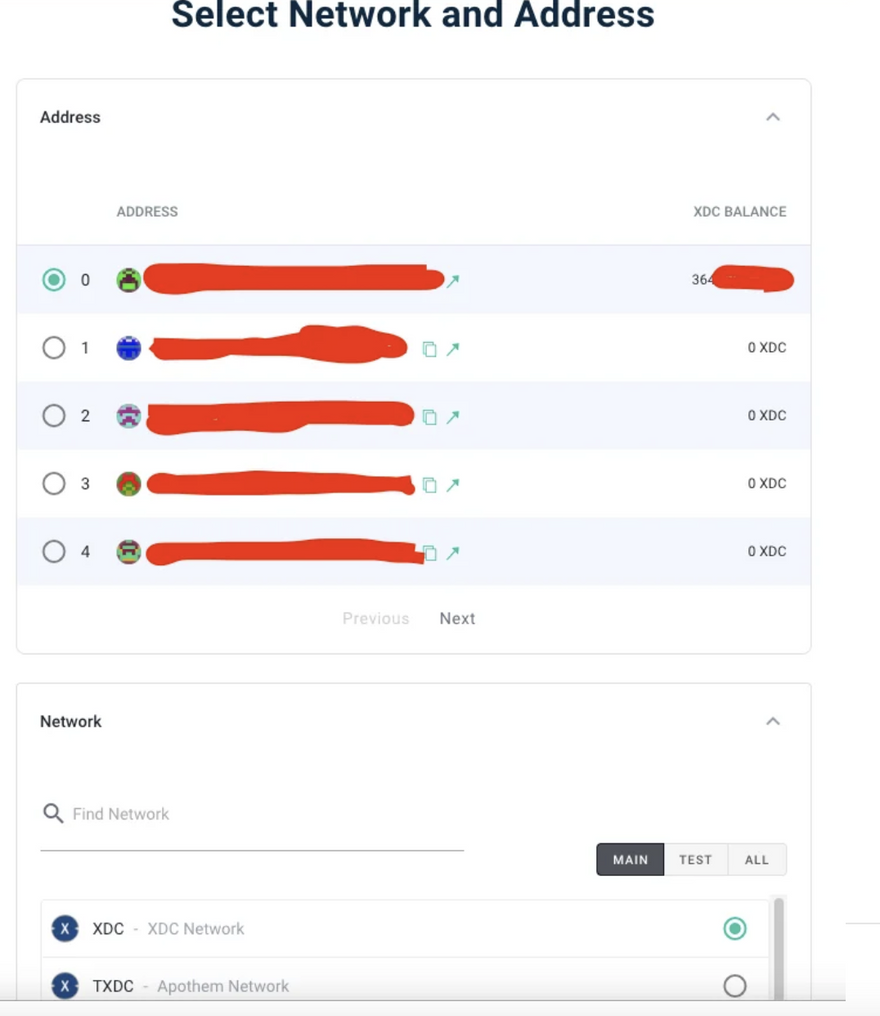Copy address 4 with the copy icon
Viewport: 880px width, 1016px height.
(x=429, y=553)
